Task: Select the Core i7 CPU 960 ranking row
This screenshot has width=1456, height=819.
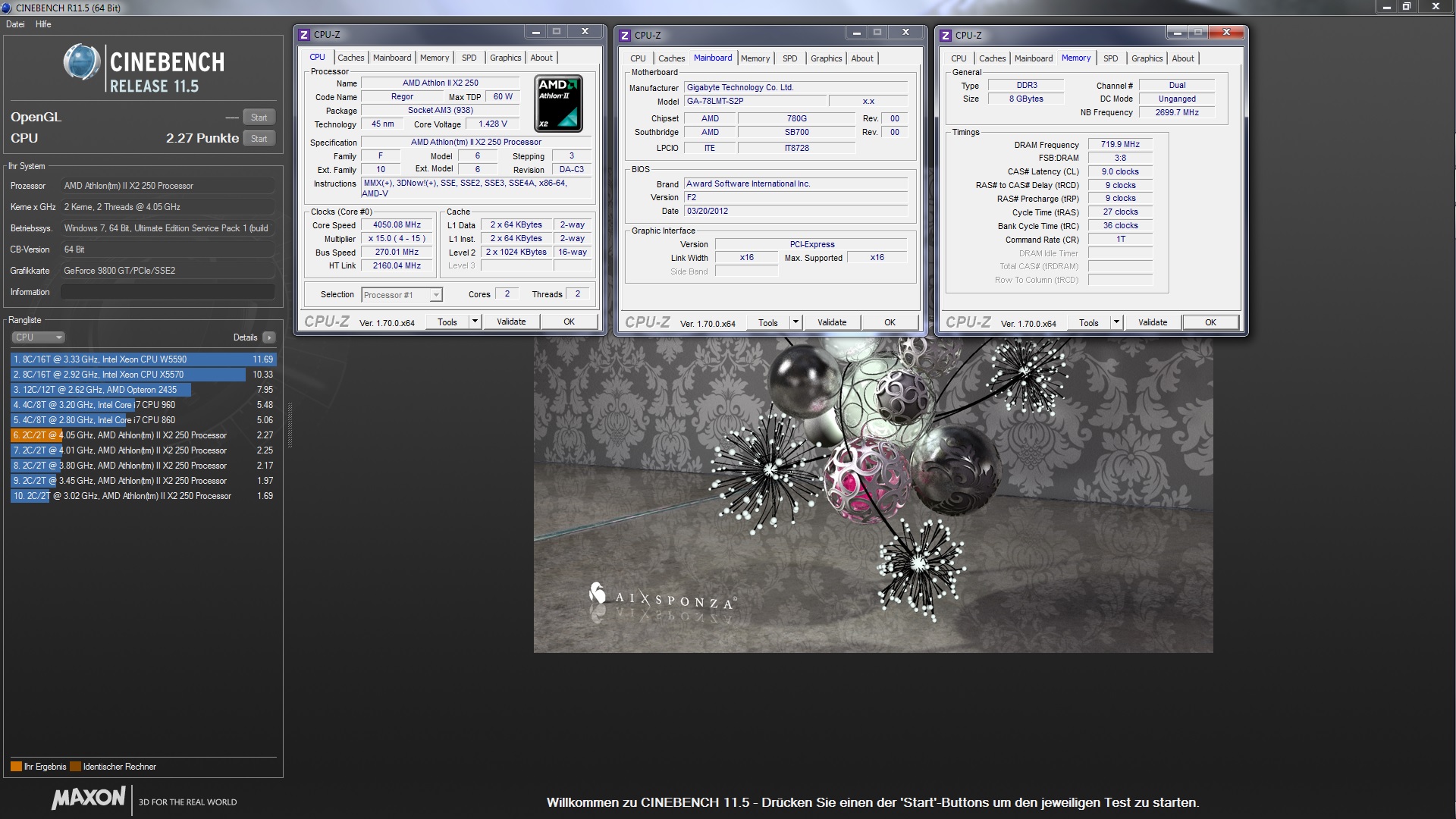Action: [x=143, y=405]
